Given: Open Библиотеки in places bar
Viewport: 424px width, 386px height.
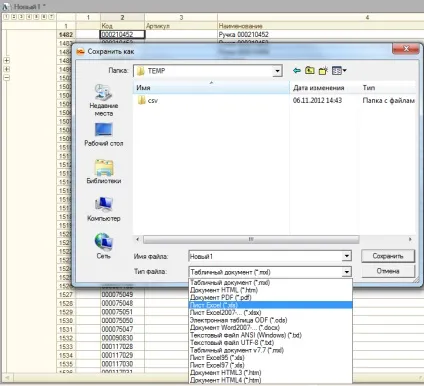Looking at the screenshot, I should coord(104,172).
